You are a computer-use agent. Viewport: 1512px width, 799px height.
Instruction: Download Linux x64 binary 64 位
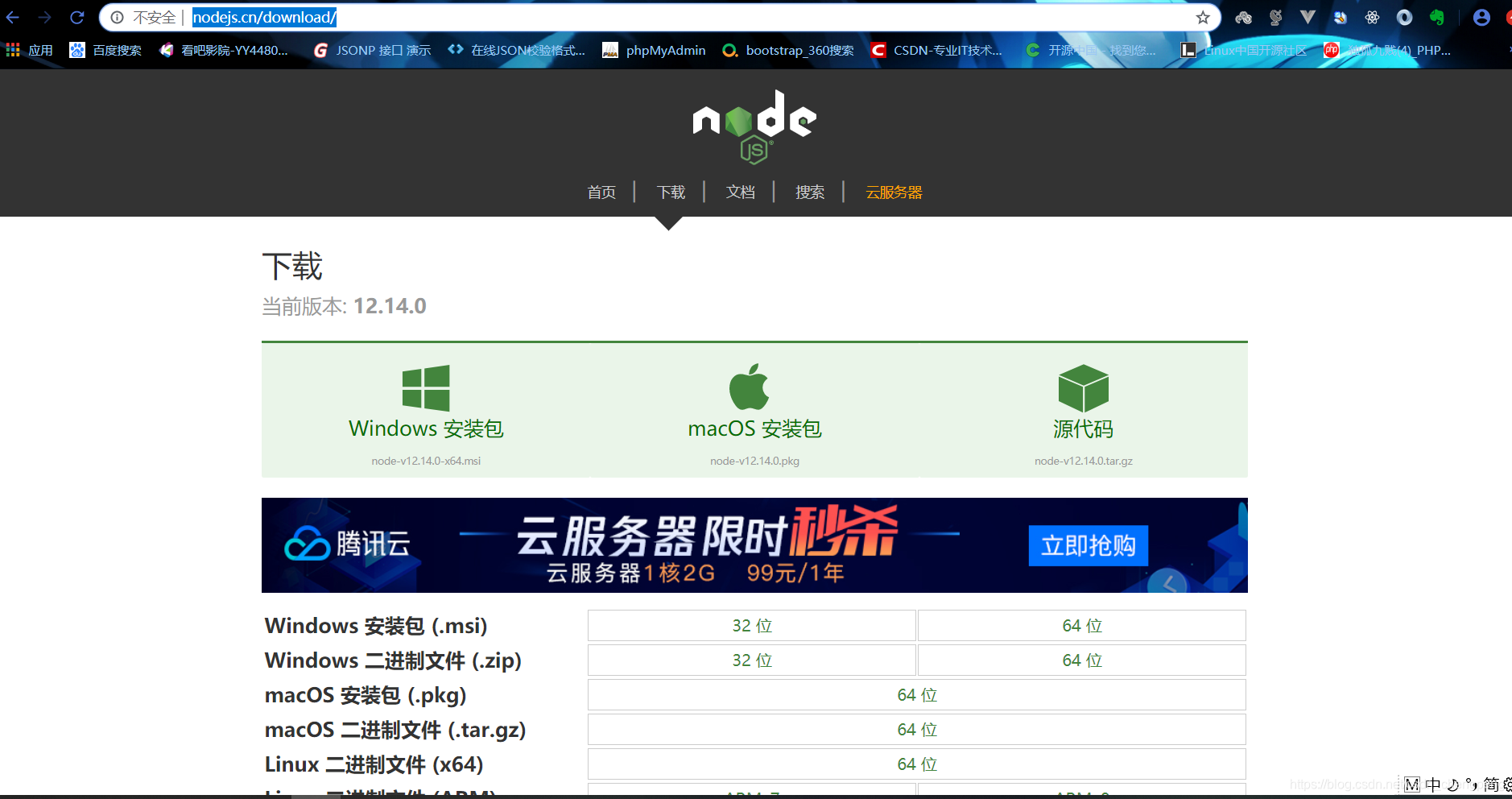pos(917,764)
